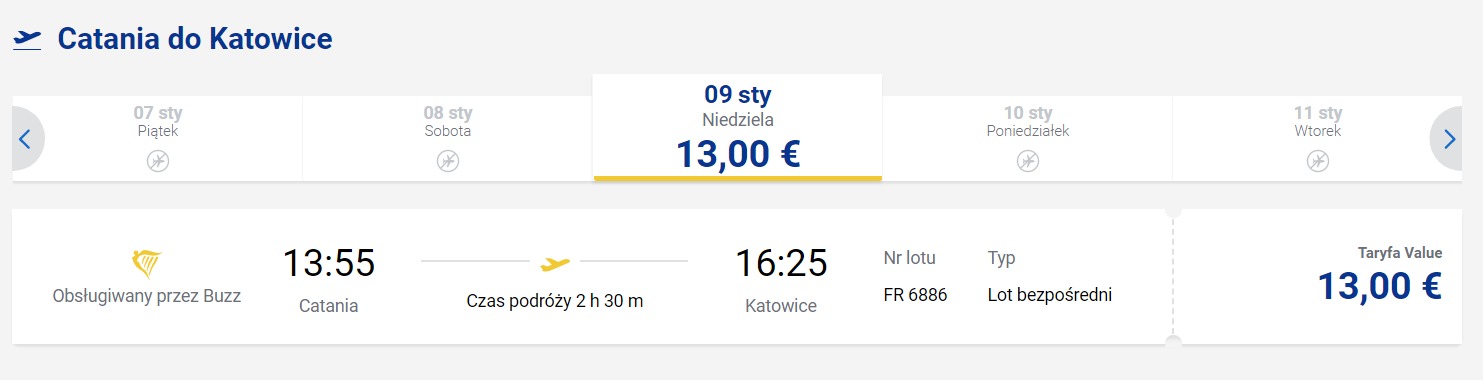This screenshot has height=380, width=1483.
Task: Click yellow plane icon on route line
Action: click(x=555, y=263)
